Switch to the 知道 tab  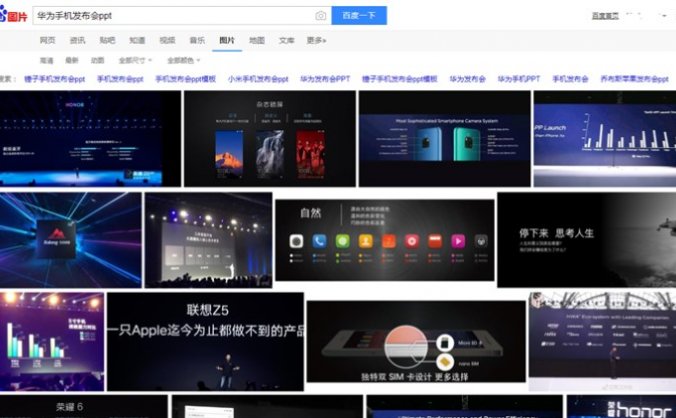137,40
